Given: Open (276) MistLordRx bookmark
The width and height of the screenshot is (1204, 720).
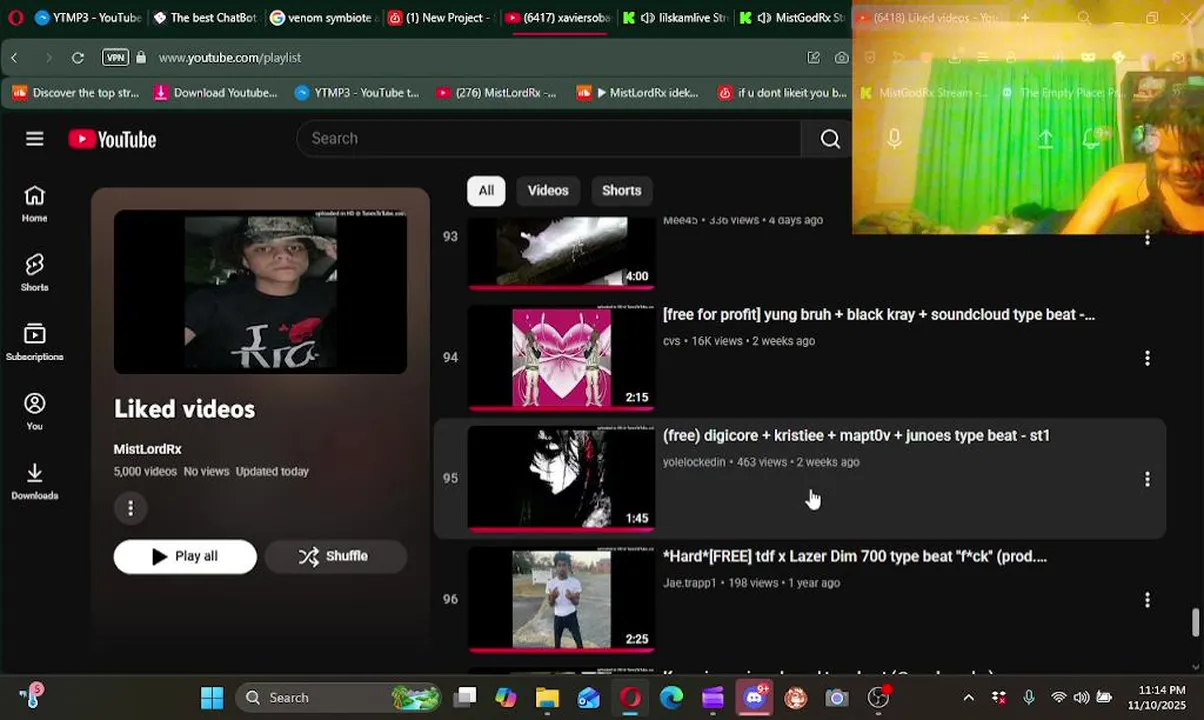Looking at the screenshot, I should 496,93.
